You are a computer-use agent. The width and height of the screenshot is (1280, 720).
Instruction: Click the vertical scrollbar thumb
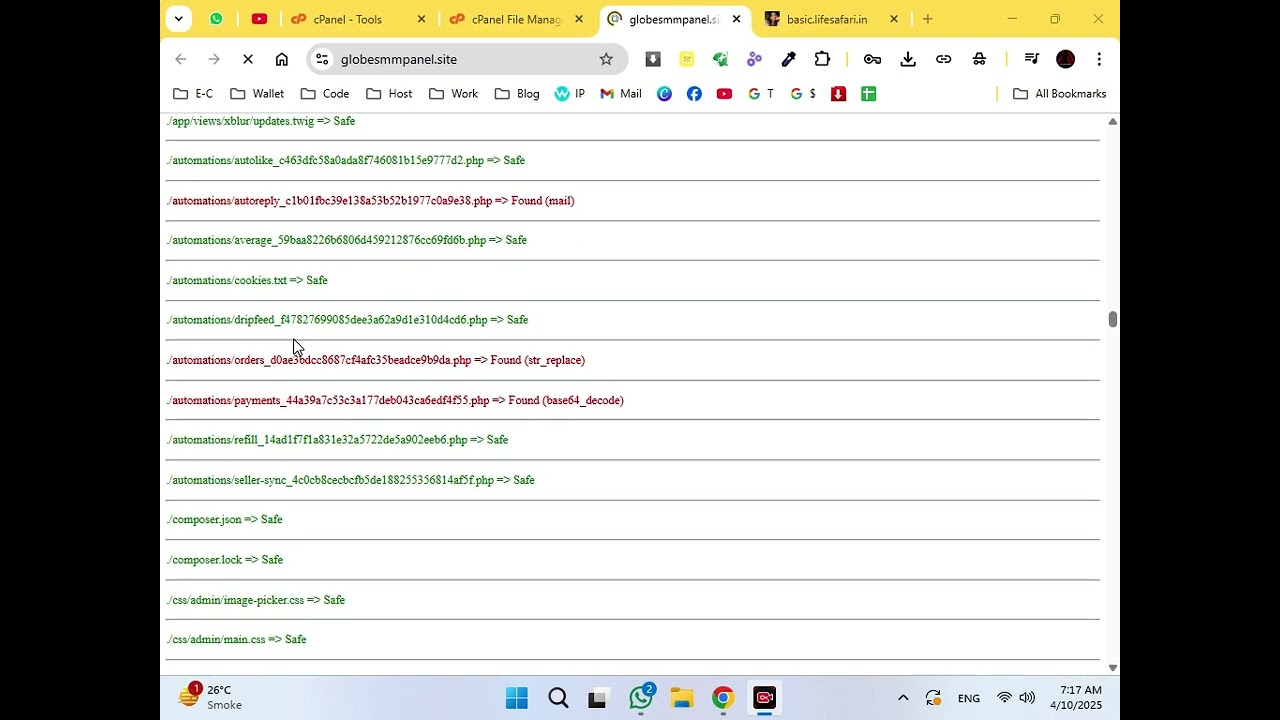1112,319
